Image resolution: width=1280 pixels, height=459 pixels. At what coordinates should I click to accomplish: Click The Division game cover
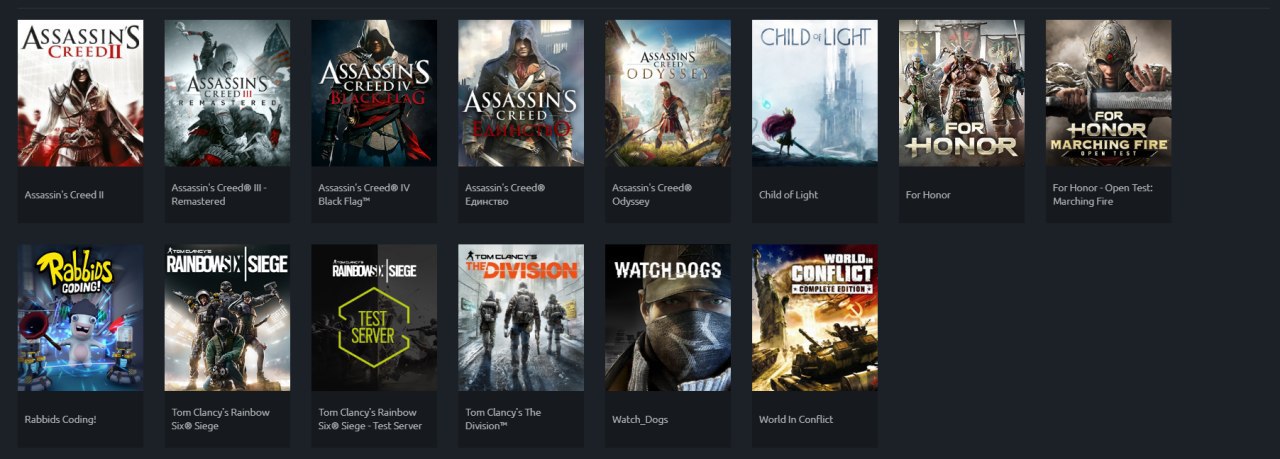pyautogui.click(x=521, y=318)
